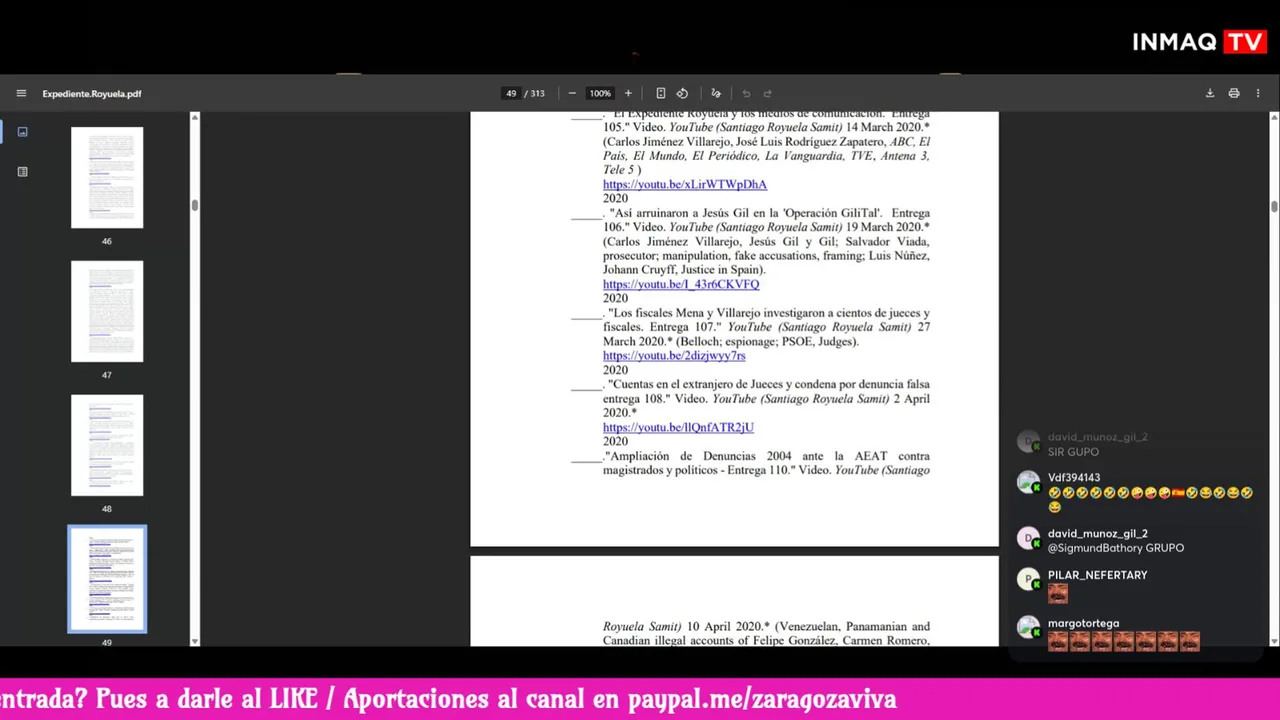This screenshot has width=1280, height=720.
Task: Open the more actions three-dot menu
Action: 1258,93
